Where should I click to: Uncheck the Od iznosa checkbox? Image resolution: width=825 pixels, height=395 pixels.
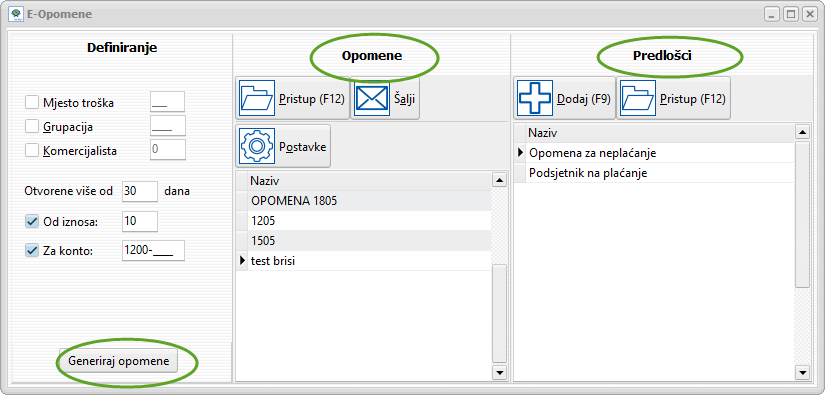pos(32,222)
